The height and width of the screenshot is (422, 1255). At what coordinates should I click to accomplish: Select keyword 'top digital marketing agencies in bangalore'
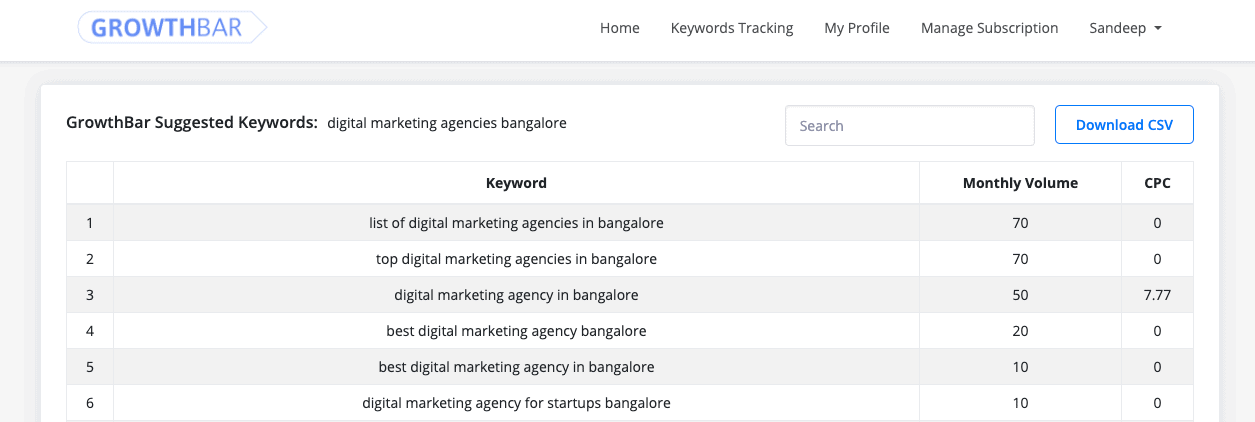tap(516, 259)
